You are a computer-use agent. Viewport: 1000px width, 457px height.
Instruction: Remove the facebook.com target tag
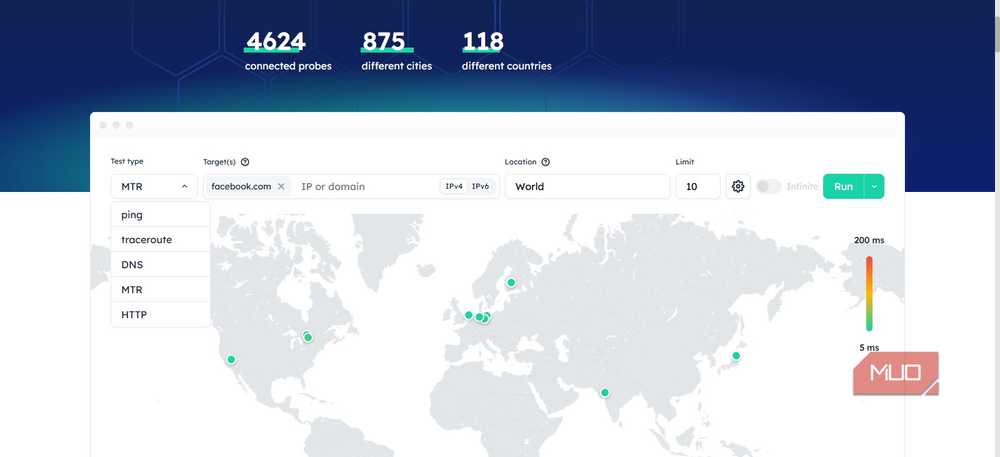click(281, 187)
